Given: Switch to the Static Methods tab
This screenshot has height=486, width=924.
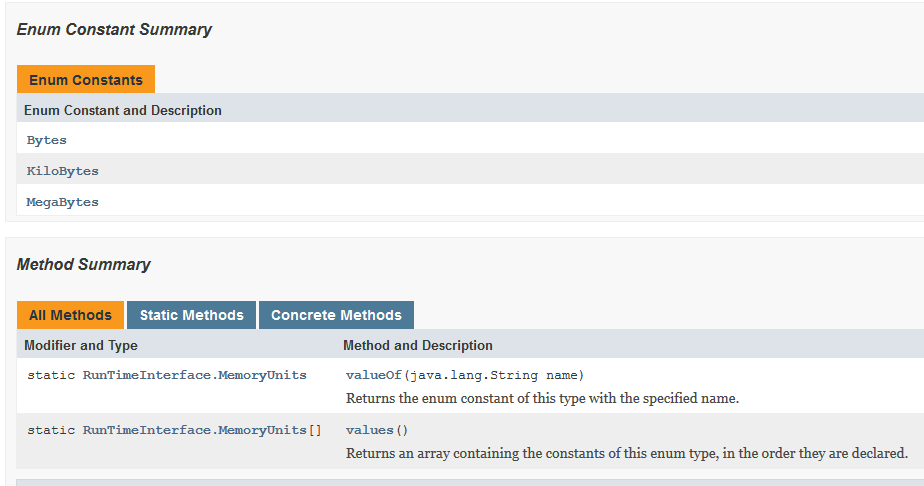Looking at the screenshot, I should coord(192,315).
